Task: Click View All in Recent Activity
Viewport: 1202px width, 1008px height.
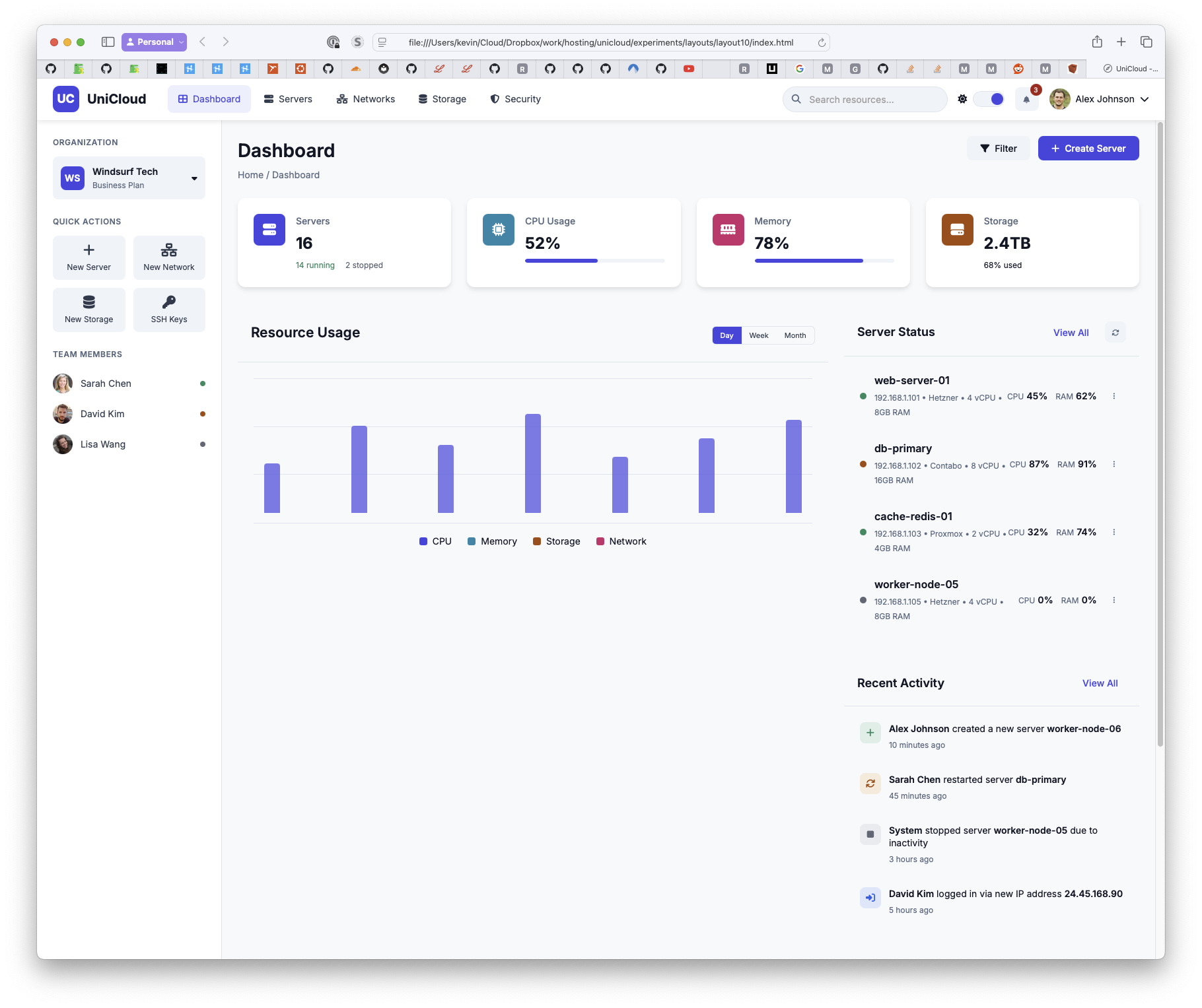Action: [x=1100, y=683]
